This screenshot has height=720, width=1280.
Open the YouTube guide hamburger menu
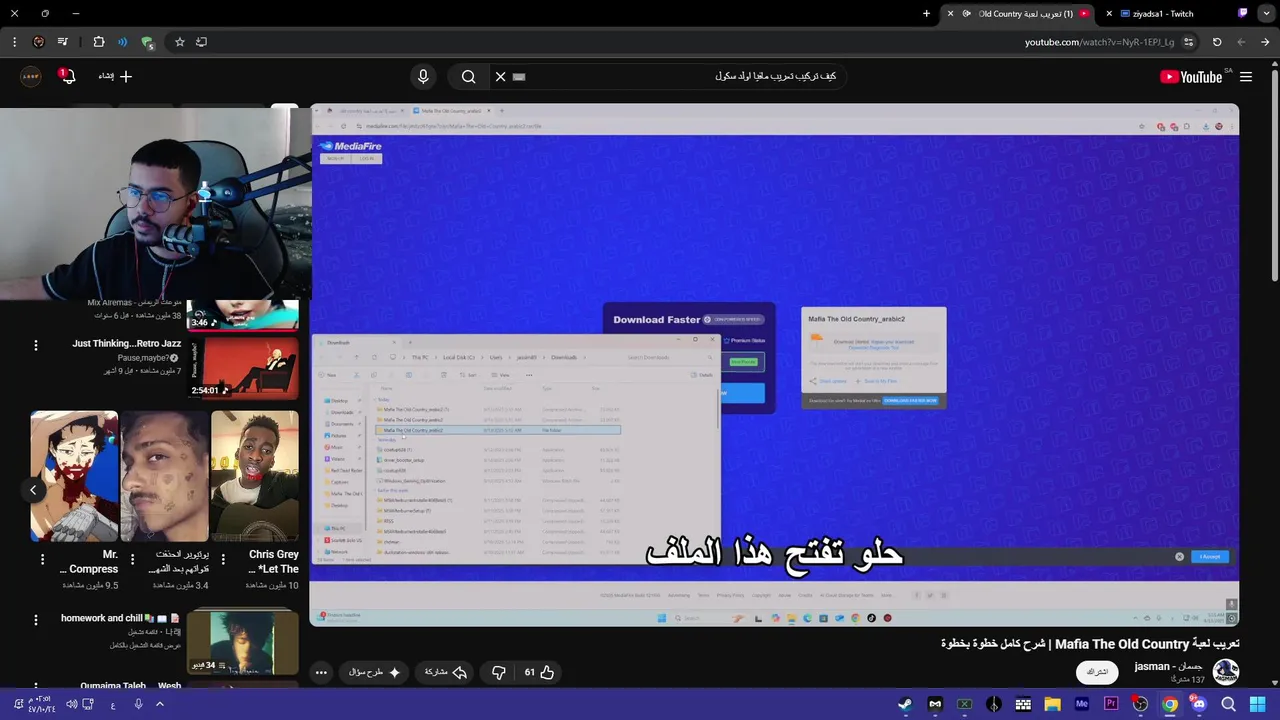(x=1246, y=77)
